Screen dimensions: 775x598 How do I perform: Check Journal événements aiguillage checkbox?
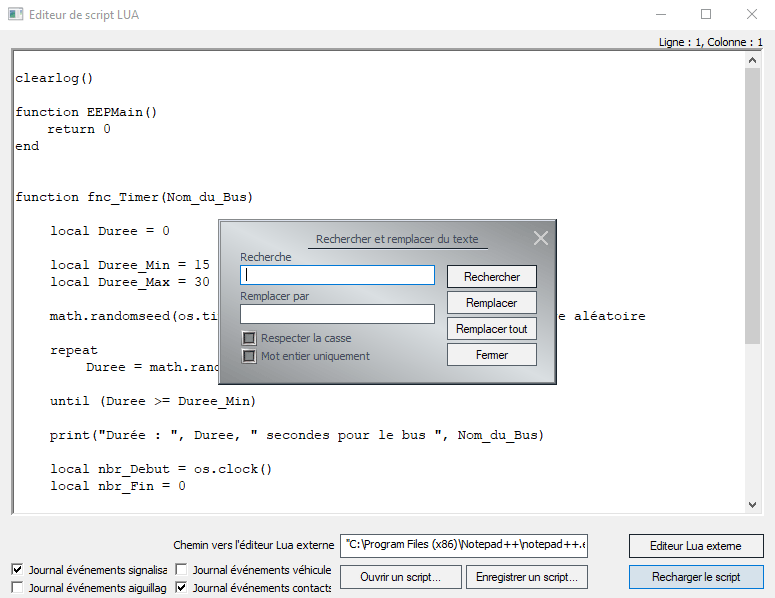click(17, 587)
